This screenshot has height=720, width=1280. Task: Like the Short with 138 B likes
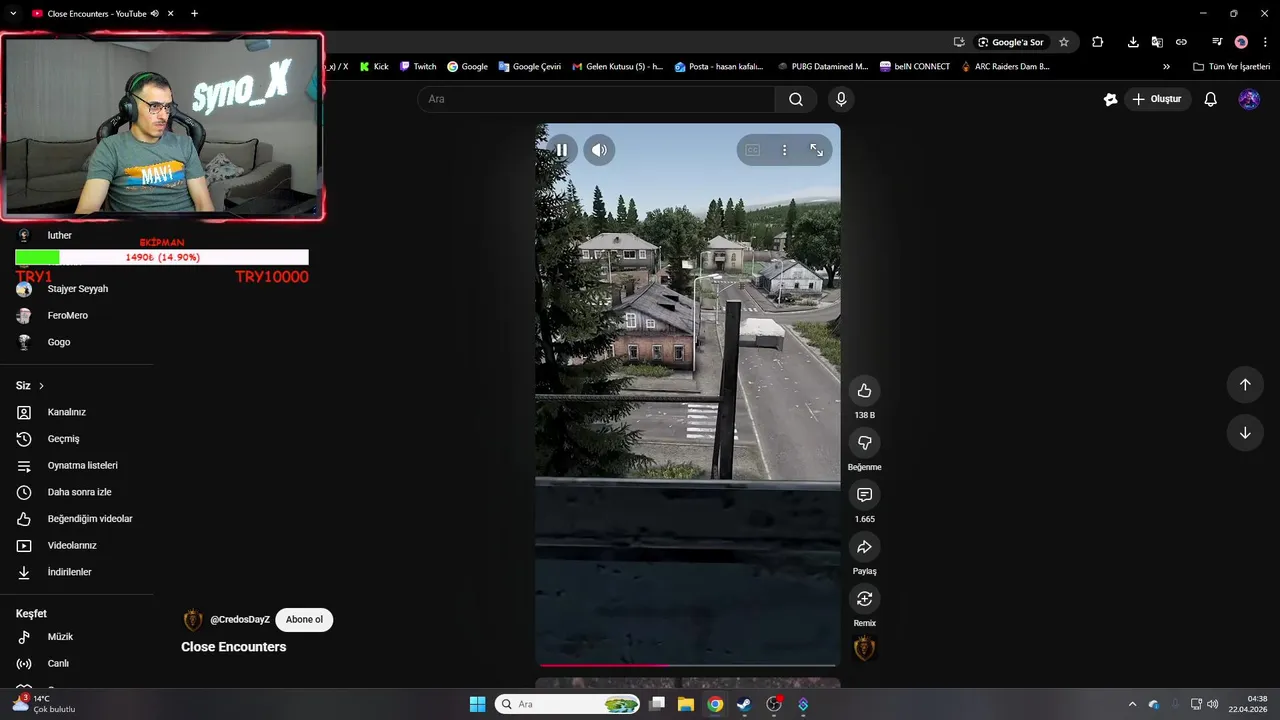[x=864, y=391]
